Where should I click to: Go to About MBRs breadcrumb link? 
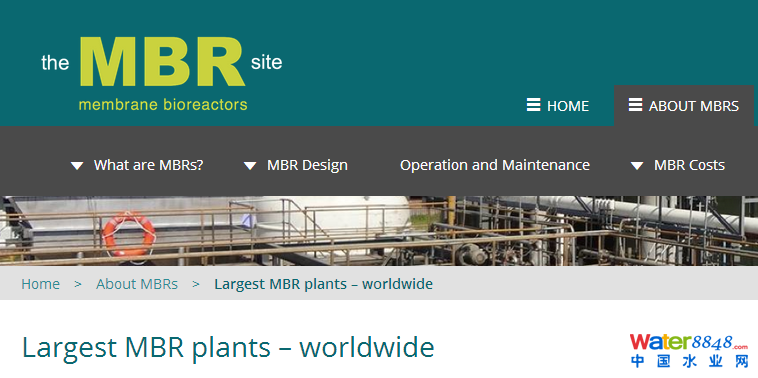[137, 284]
